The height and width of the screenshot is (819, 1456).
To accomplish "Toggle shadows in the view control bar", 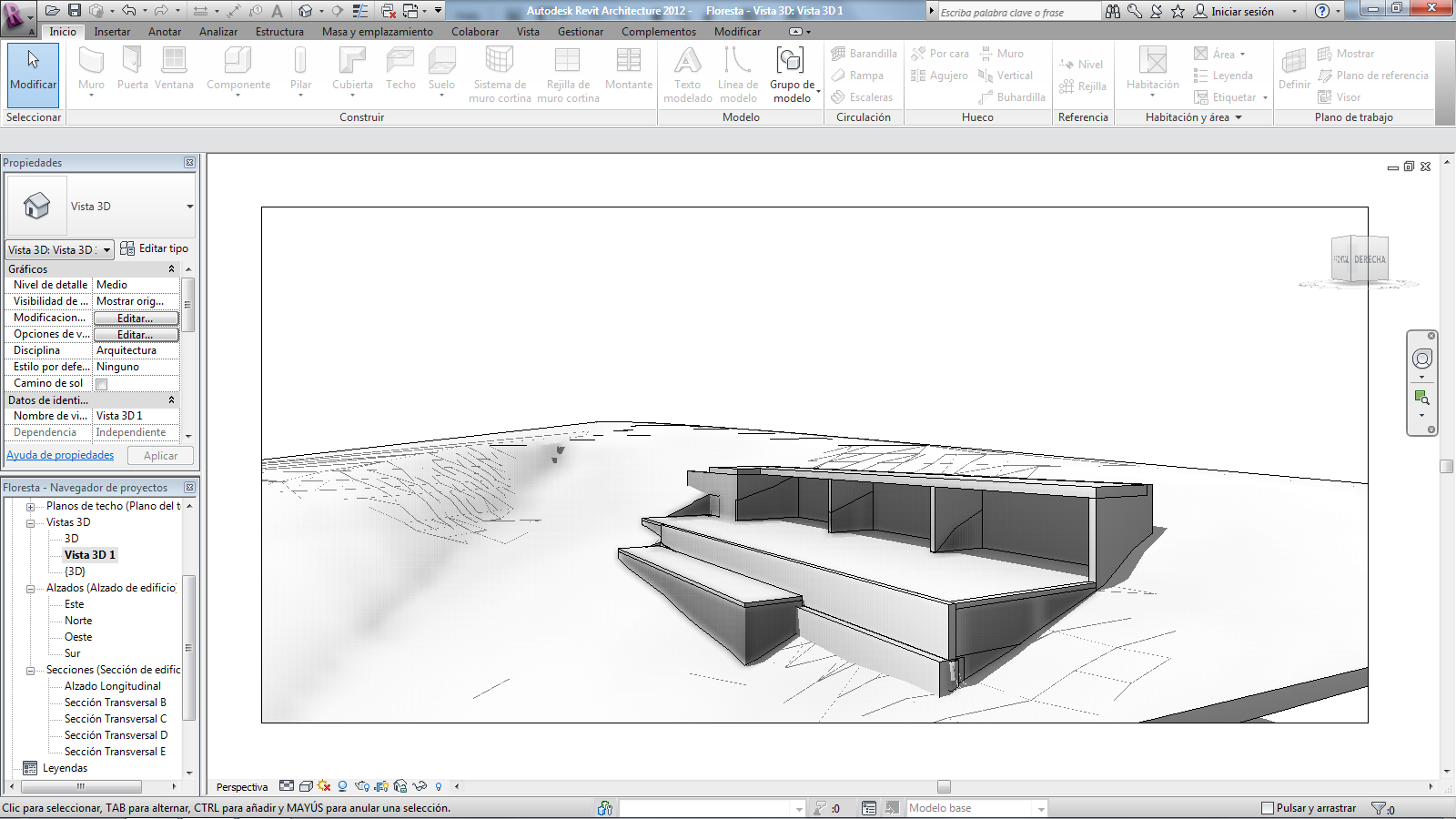I will point(341,786).
